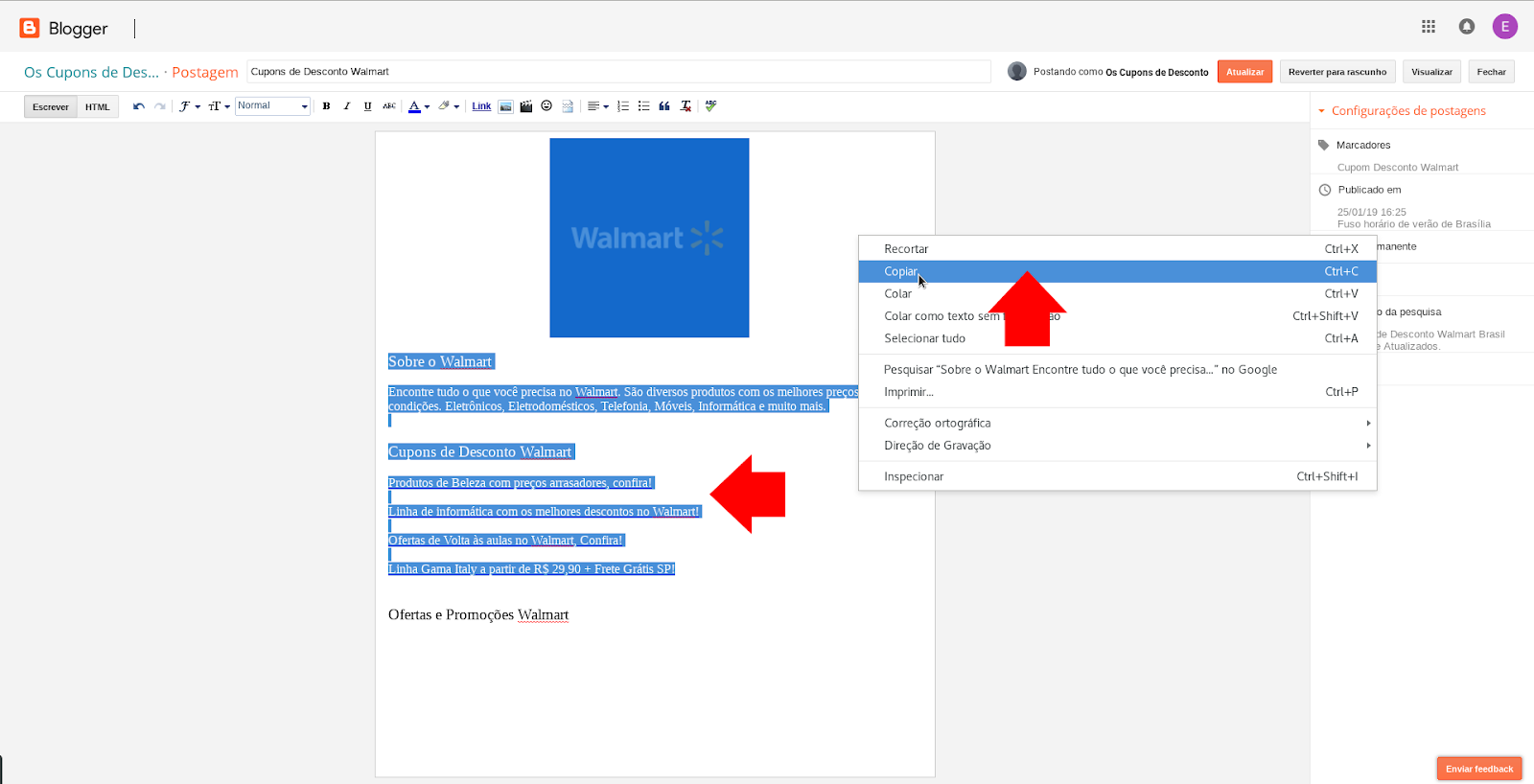
Task: Choose Selecionar tudo in context menu
Action: point(1117,338)
